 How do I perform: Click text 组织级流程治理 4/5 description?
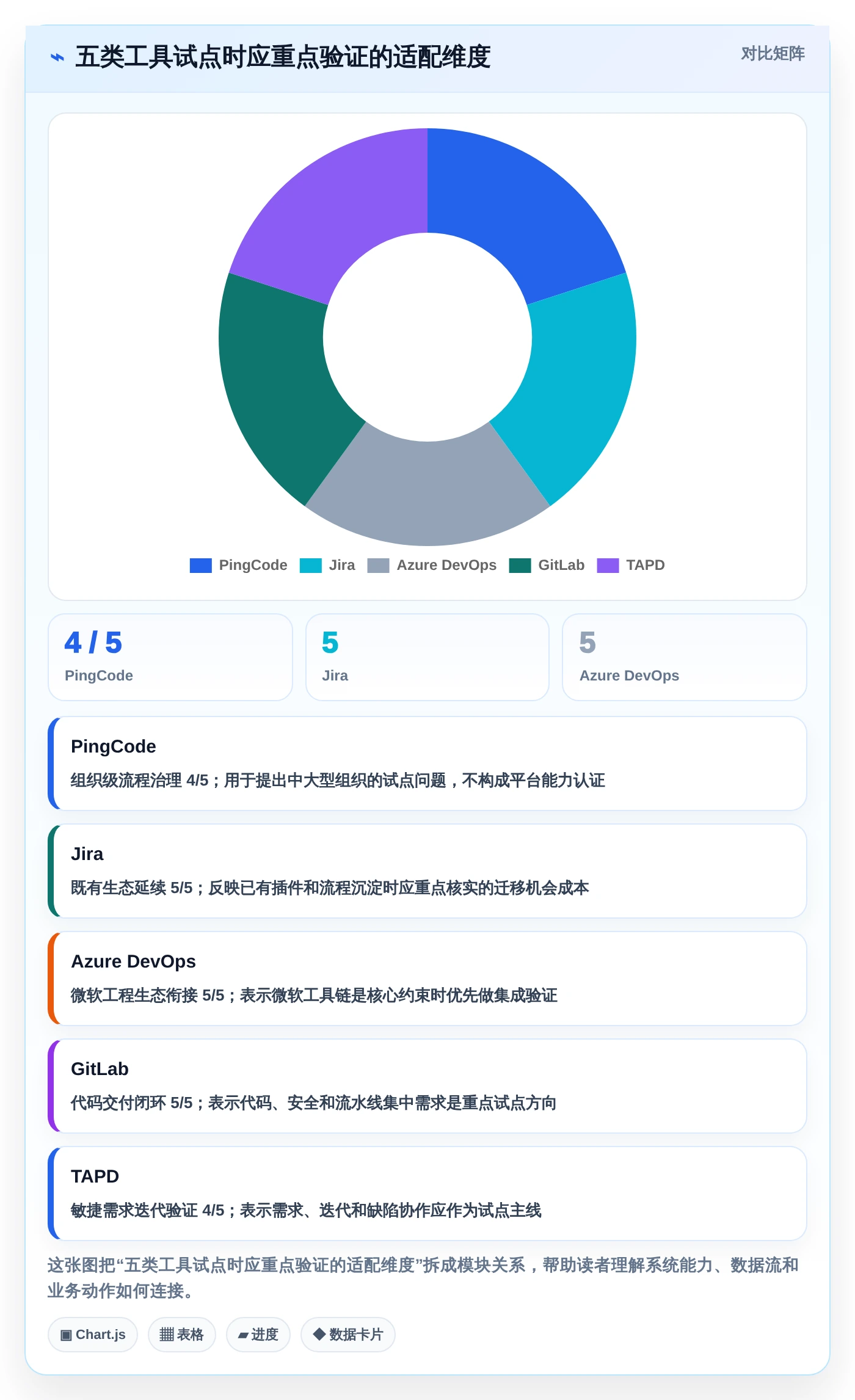338,781
